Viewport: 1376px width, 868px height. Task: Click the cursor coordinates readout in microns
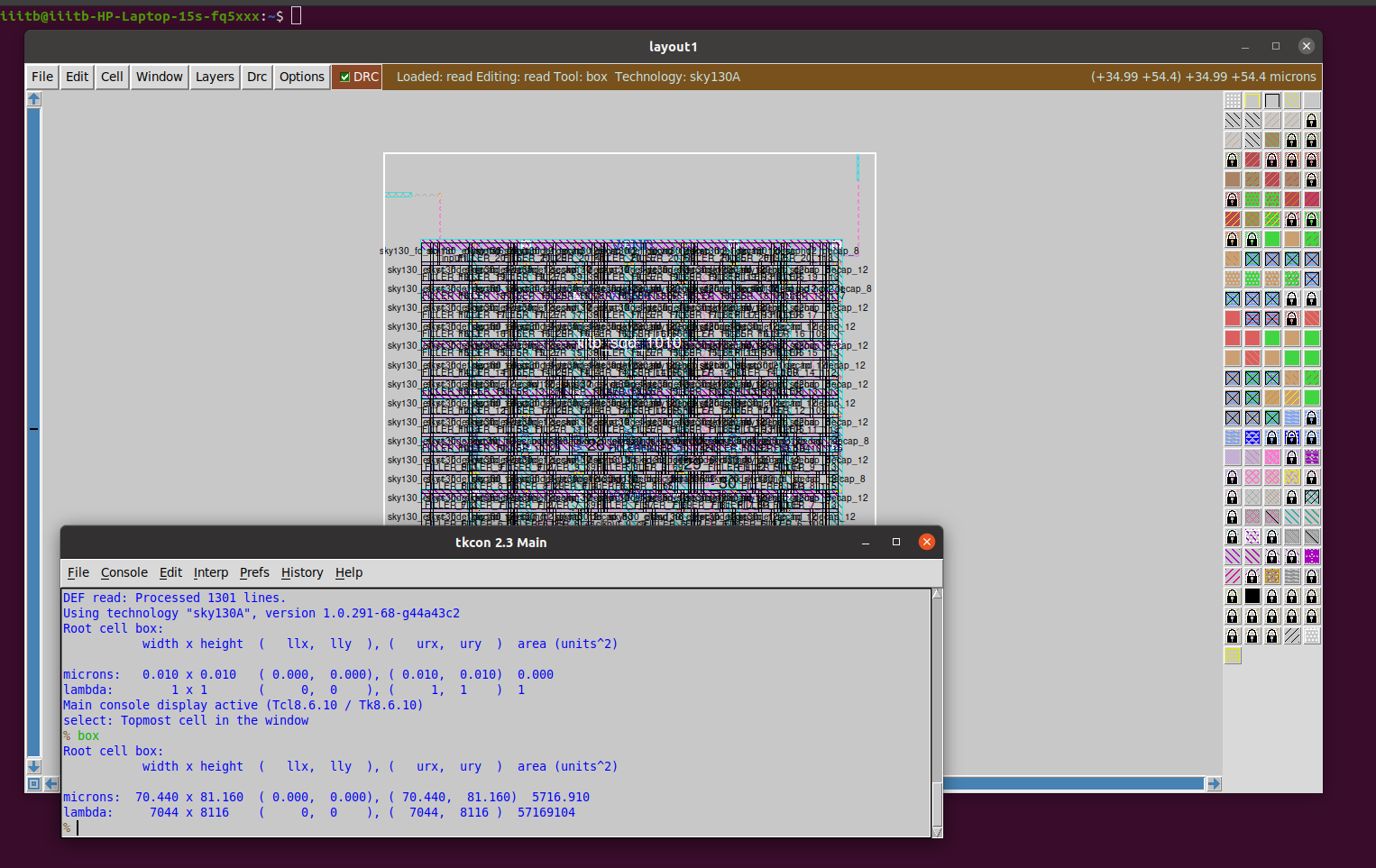1203,77
